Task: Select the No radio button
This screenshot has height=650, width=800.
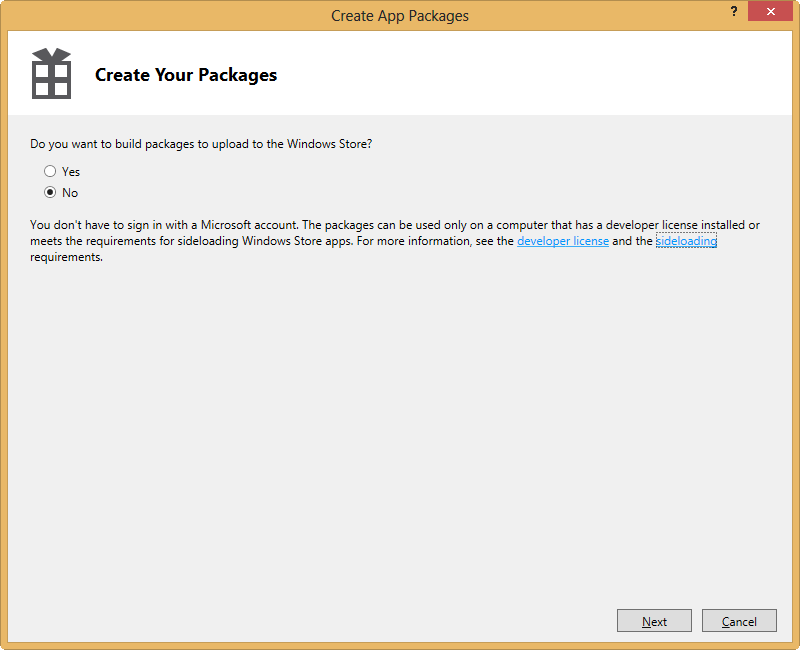Action: tap(50, 192)
